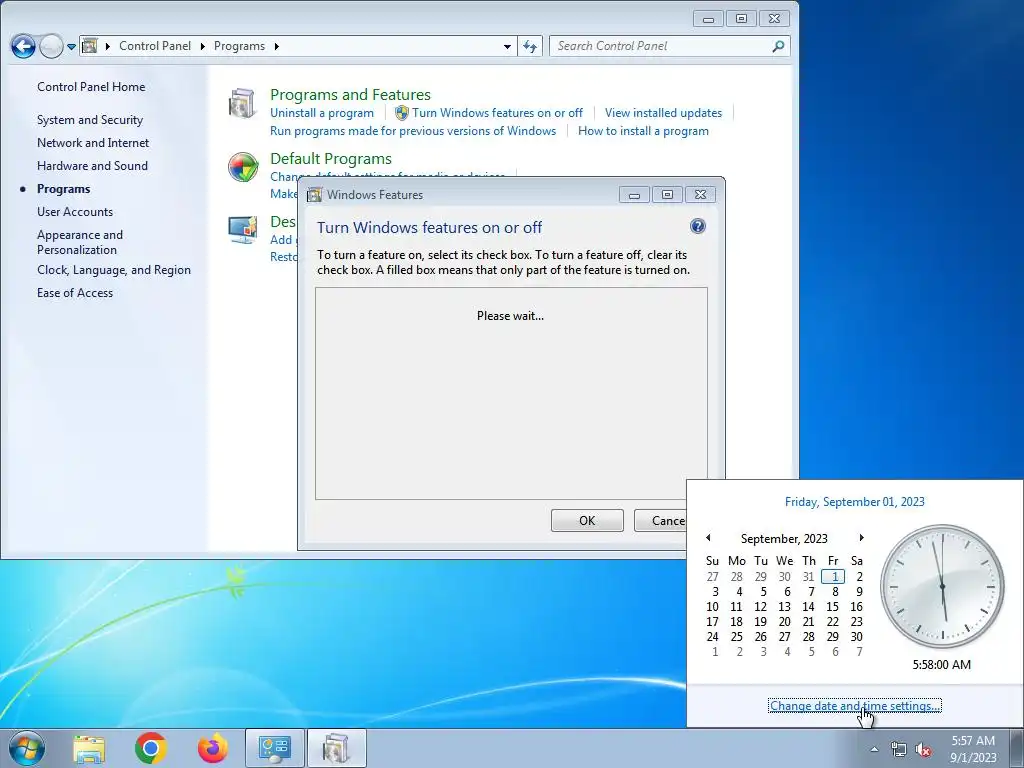Minimize the Windows Features dialog
Viewport: 1024px width, 768px height.
(634, 195)
